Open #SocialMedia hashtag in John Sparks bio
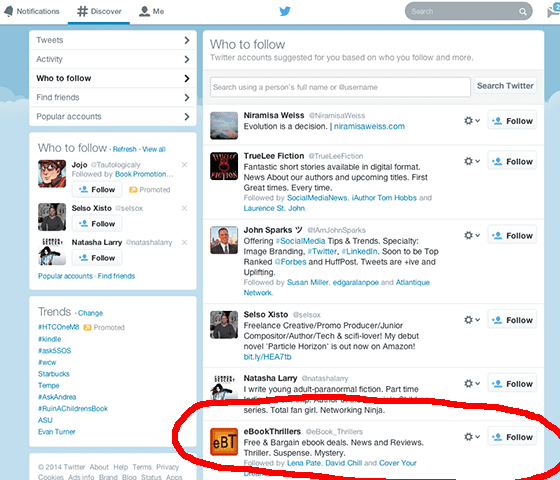Image resolution: width=560 pixels, height=480 pixels. [x=300, y=241]
